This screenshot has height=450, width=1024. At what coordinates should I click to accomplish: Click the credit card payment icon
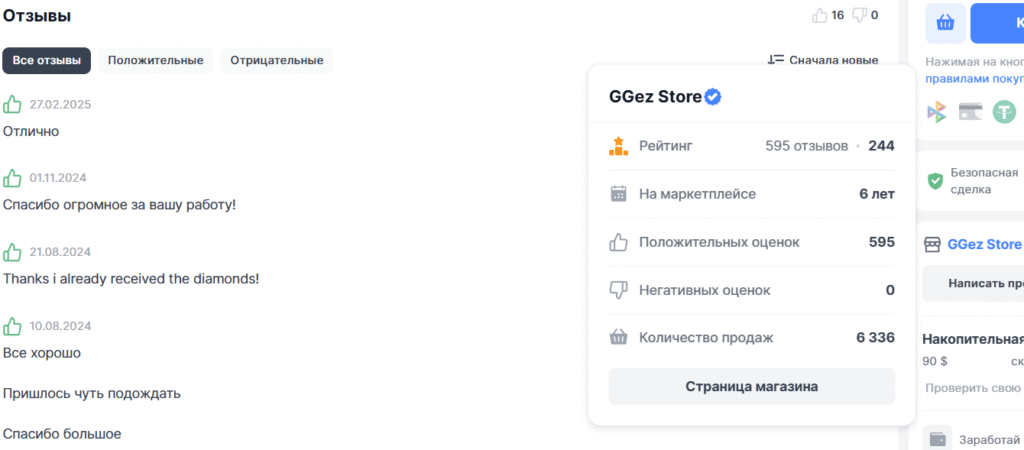(x=970, y=112)
